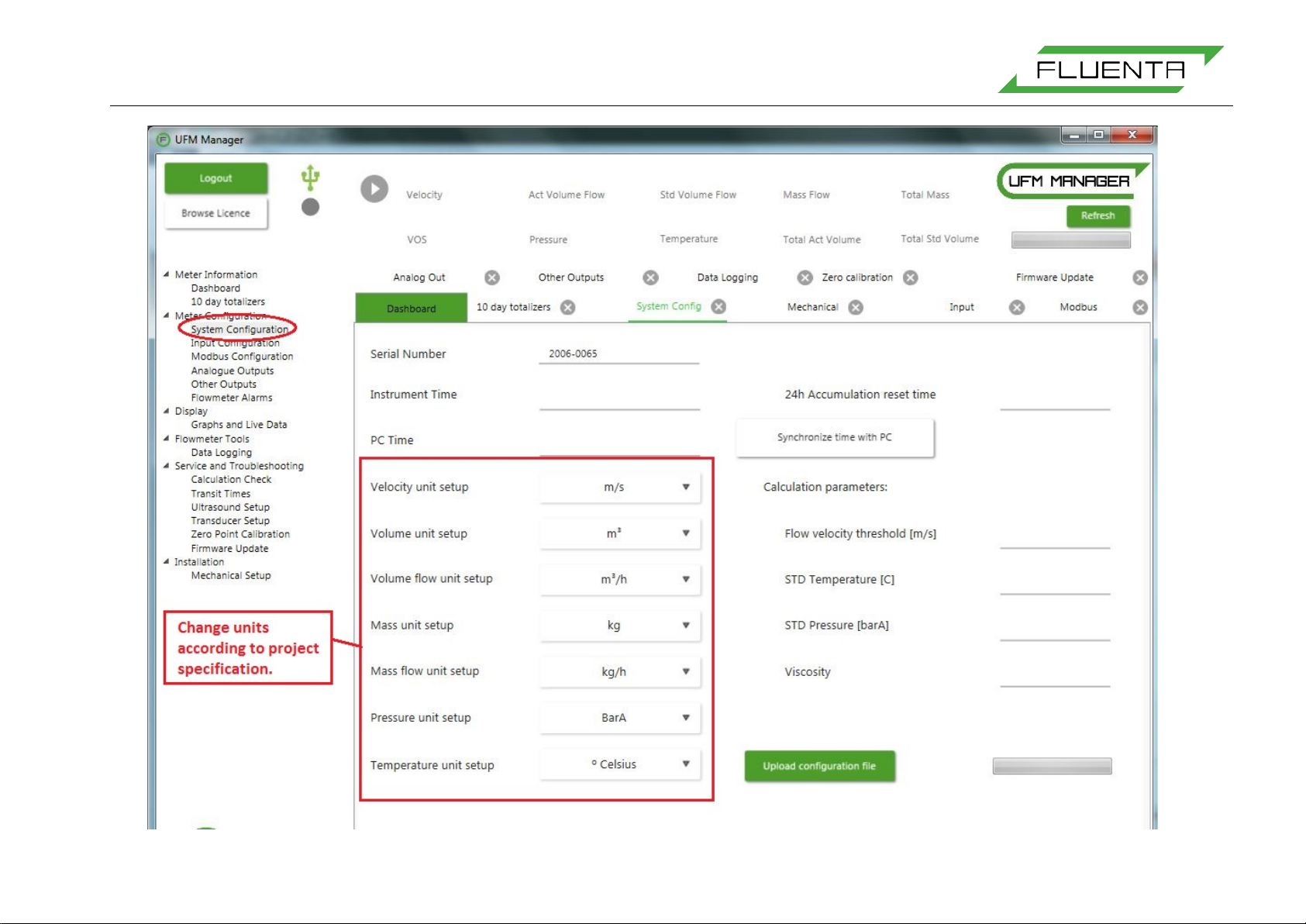Image resolution: width=1306 pixels, height=924 pixels.
Task: Open Data Logging under Flowmeter Tools
Action: tap(222, 453)
